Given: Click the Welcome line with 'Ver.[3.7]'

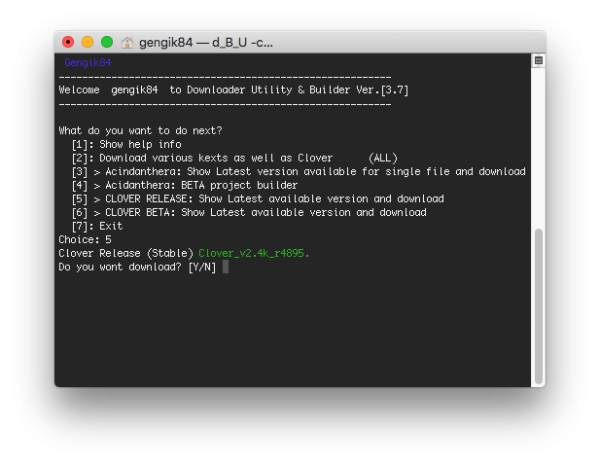Looking at the screenshot, I should tap(233, 90).
